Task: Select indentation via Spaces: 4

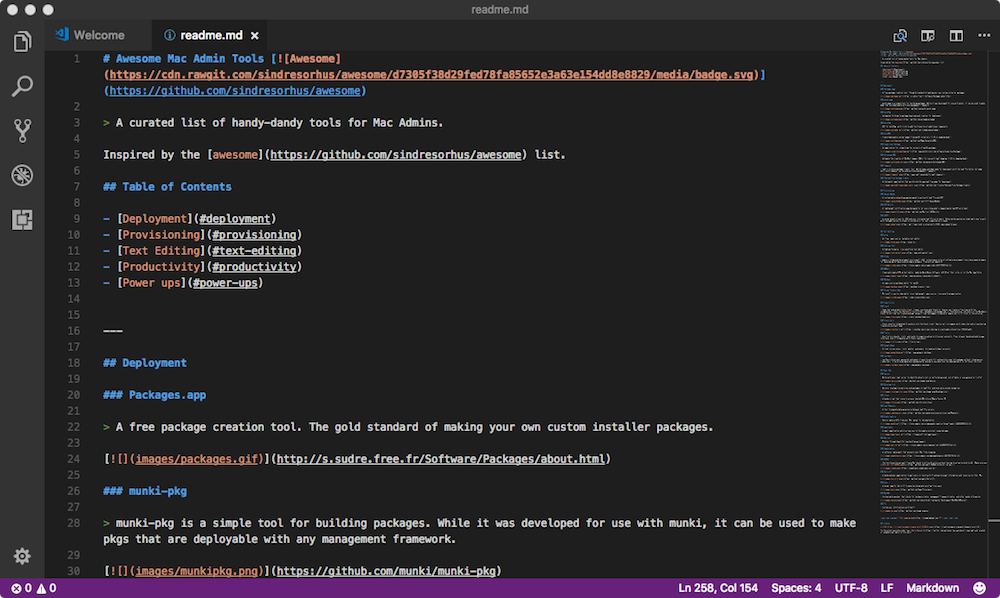Action: pyautogui.click(x=797, y=588)
